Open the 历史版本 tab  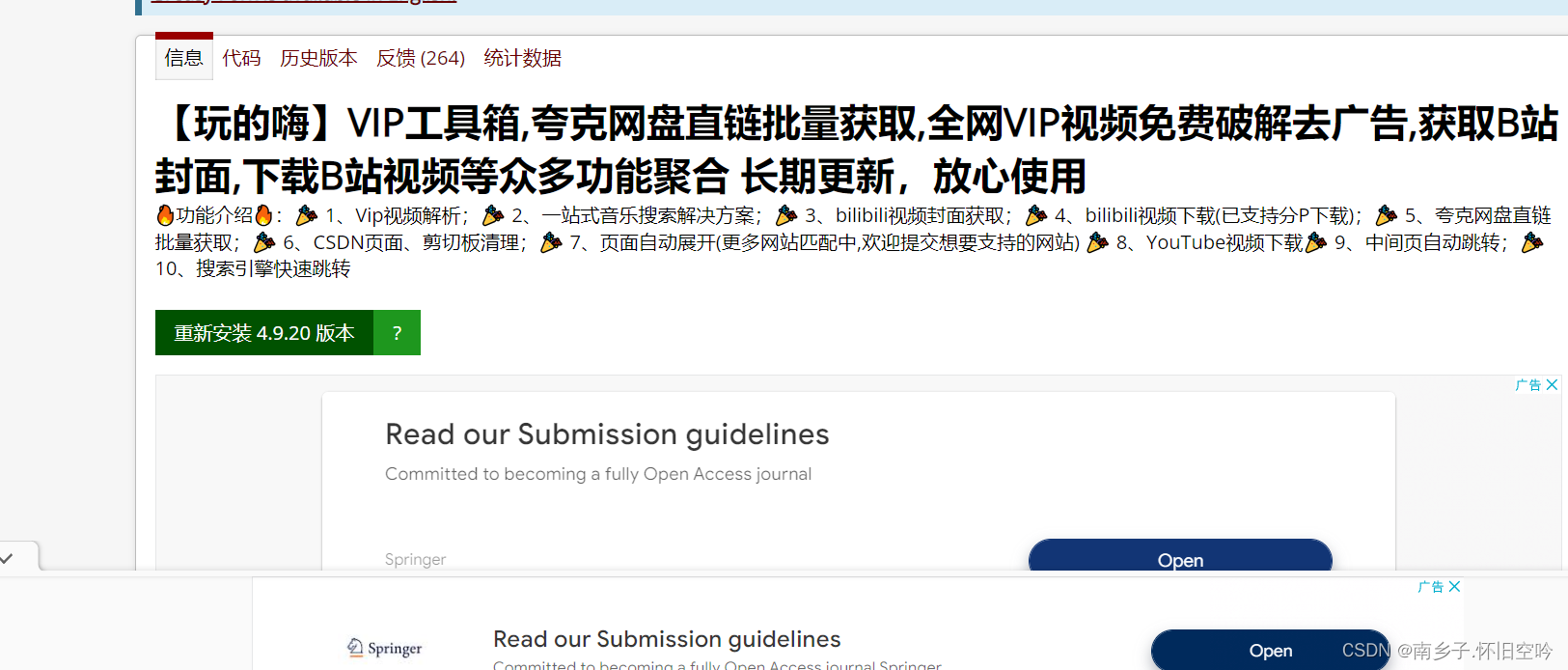click(x=318, y=58)
